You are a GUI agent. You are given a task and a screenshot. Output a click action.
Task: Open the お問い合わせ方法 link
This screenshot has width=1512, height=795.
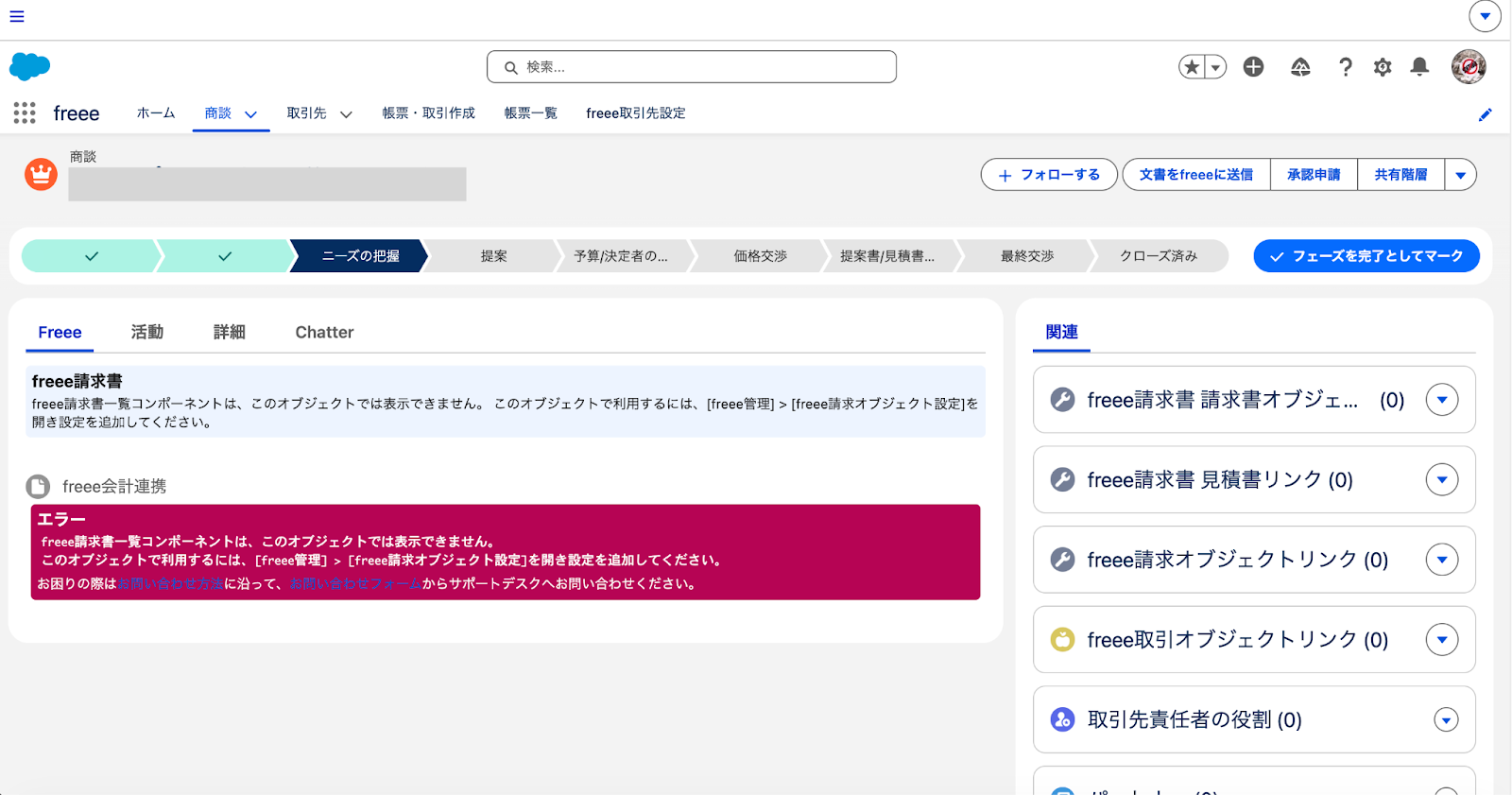(x=170, y=584)
